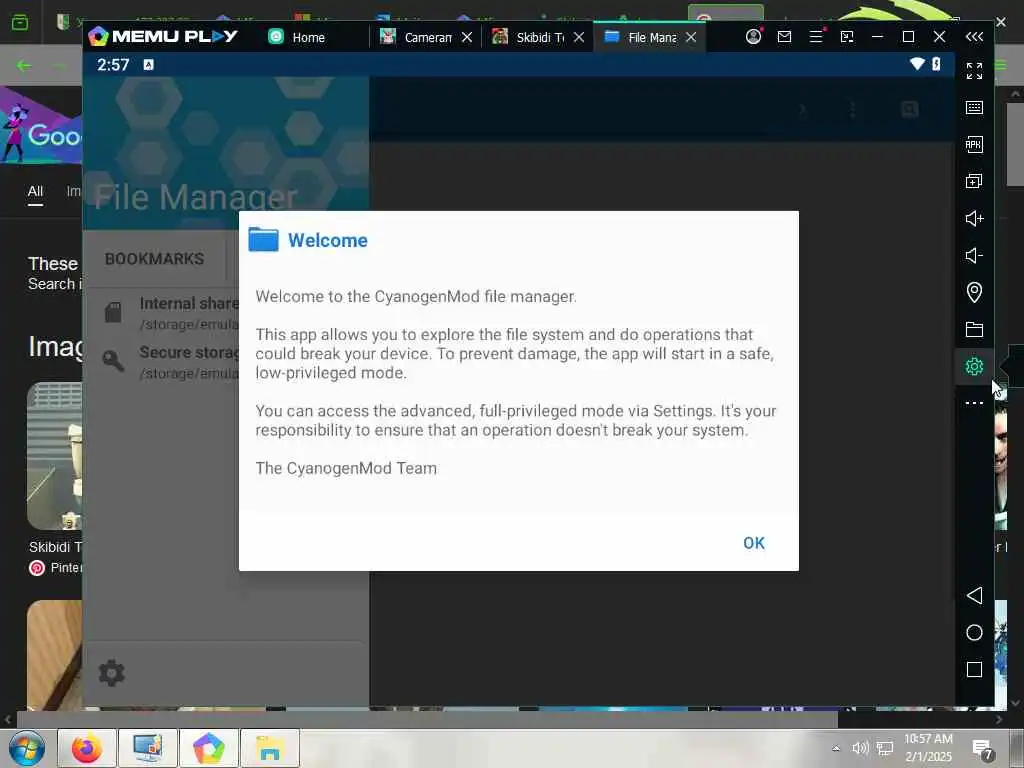Click the system tray speaker icon
The width and height of the screenshot is (1024, 768).
coord(860,748)
